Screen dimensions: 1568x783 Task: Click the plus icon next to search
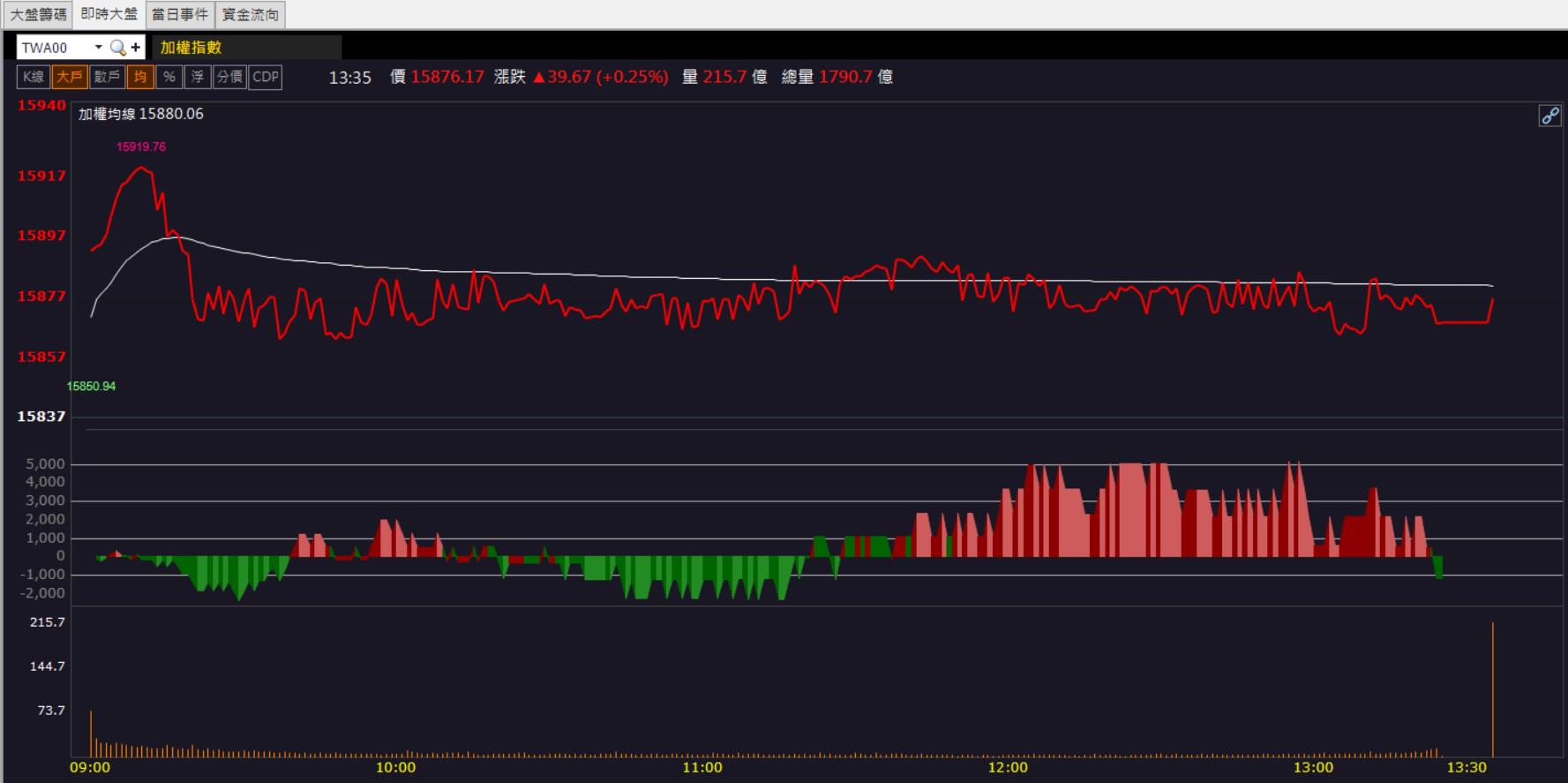(x=136, y=48)
